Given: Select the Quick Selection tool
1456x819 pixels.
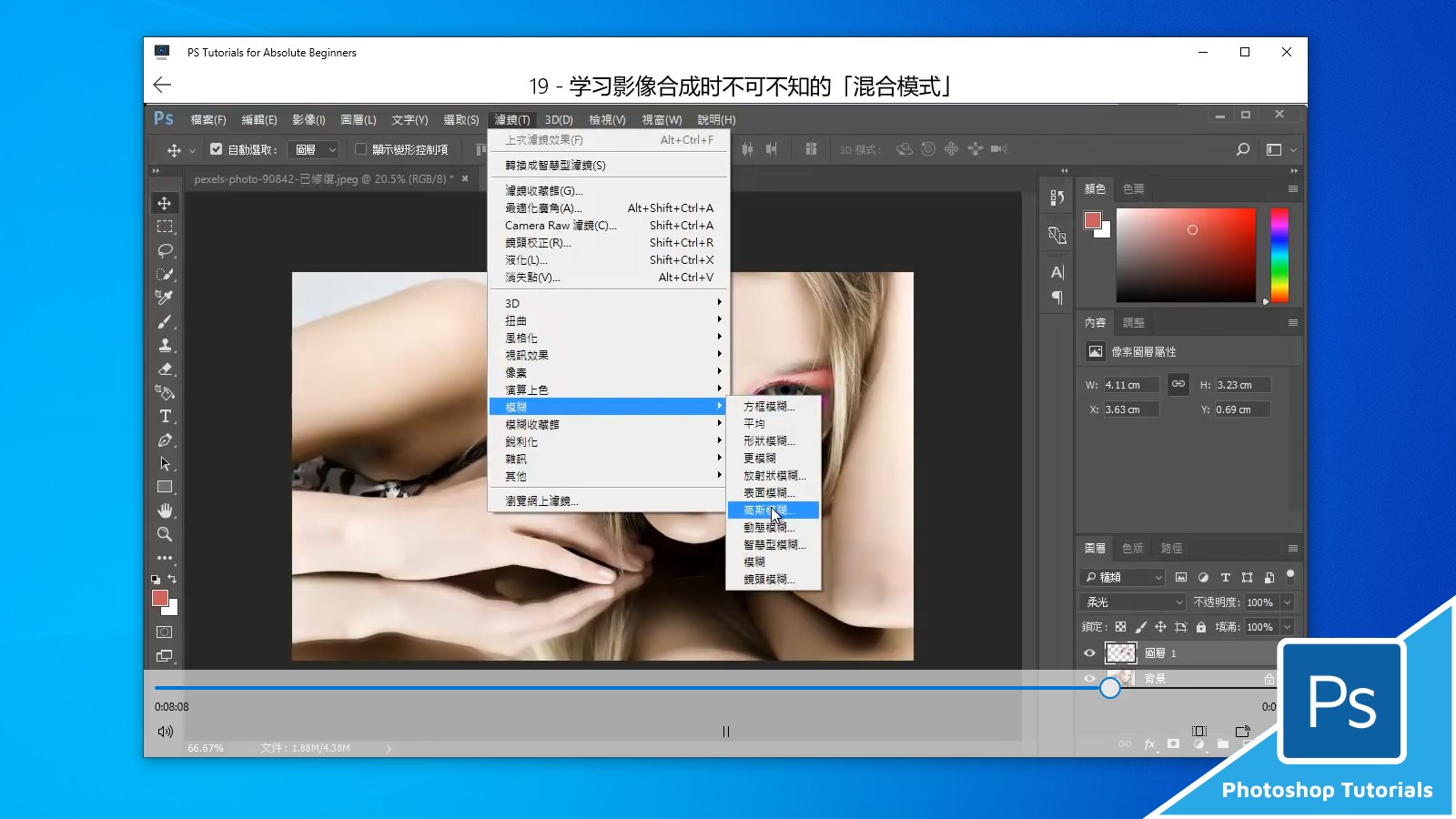Looking at the screenshot, I should click(165, 274).
